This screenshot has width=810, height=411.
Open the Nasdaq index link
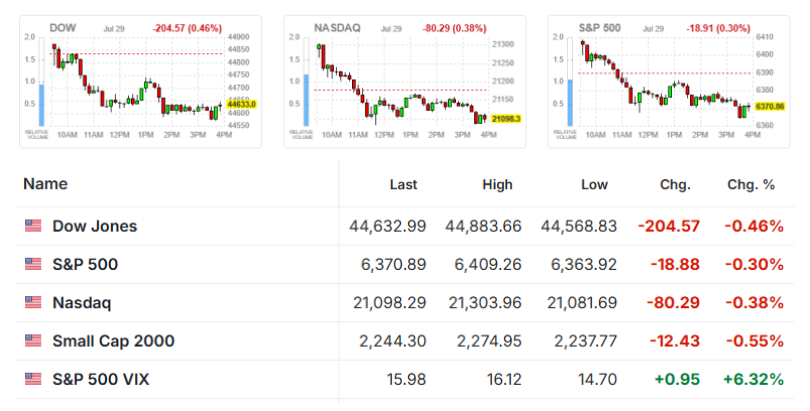82,303
